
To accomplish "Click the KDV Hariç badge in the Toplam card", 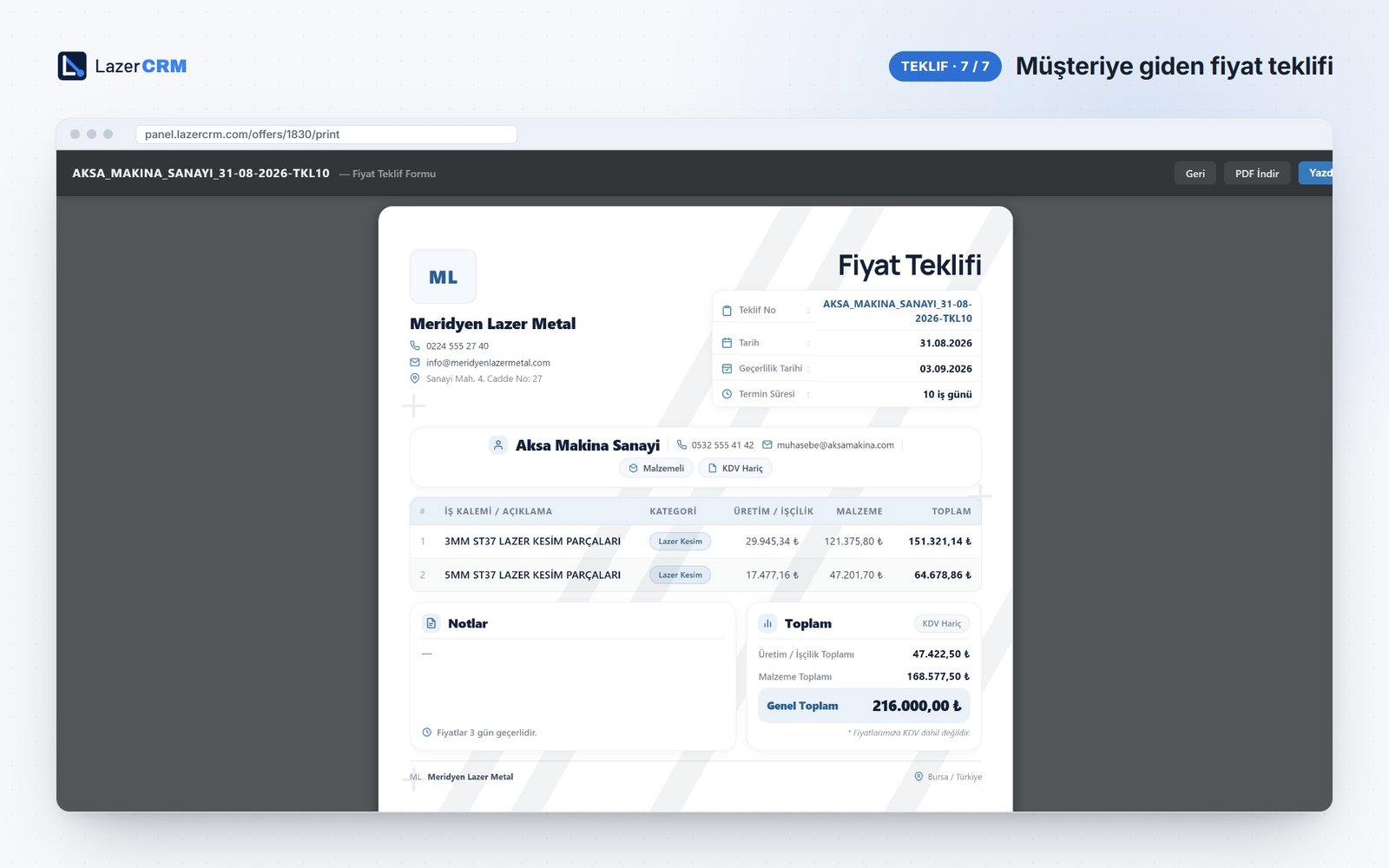I will (x=942, y=623).
